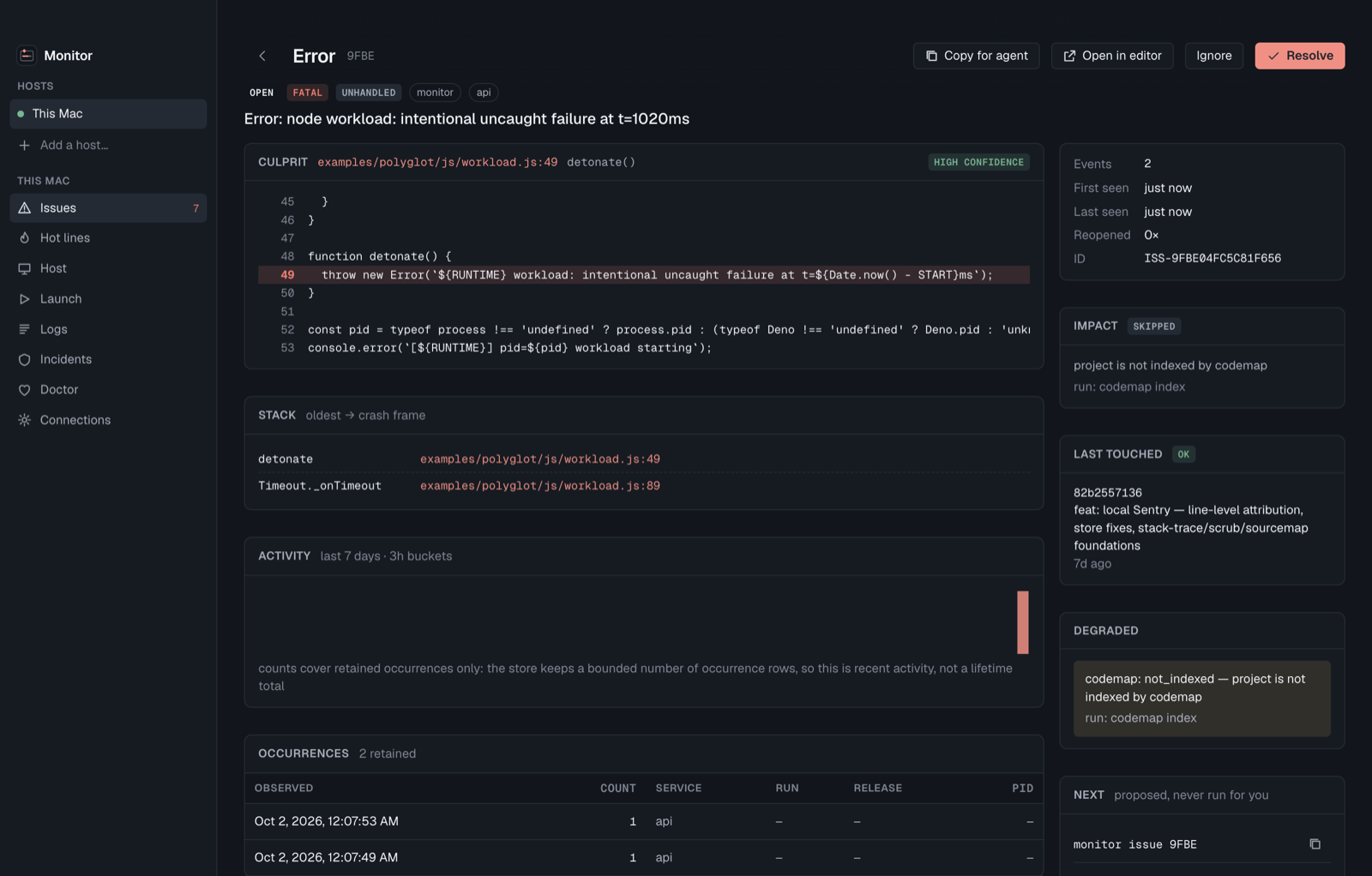Click the Issues count badge 7
Screen dimensions: 1372x876
[196, 208]
